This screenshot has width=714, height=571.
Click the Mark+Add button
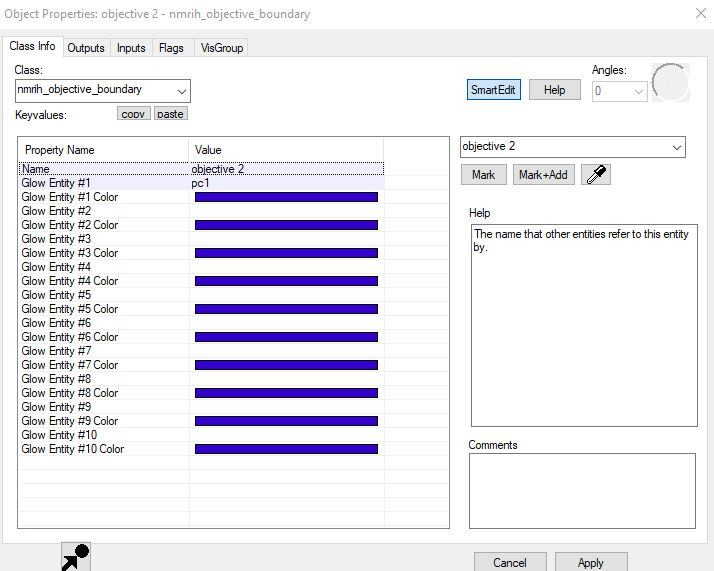(544, 175)
